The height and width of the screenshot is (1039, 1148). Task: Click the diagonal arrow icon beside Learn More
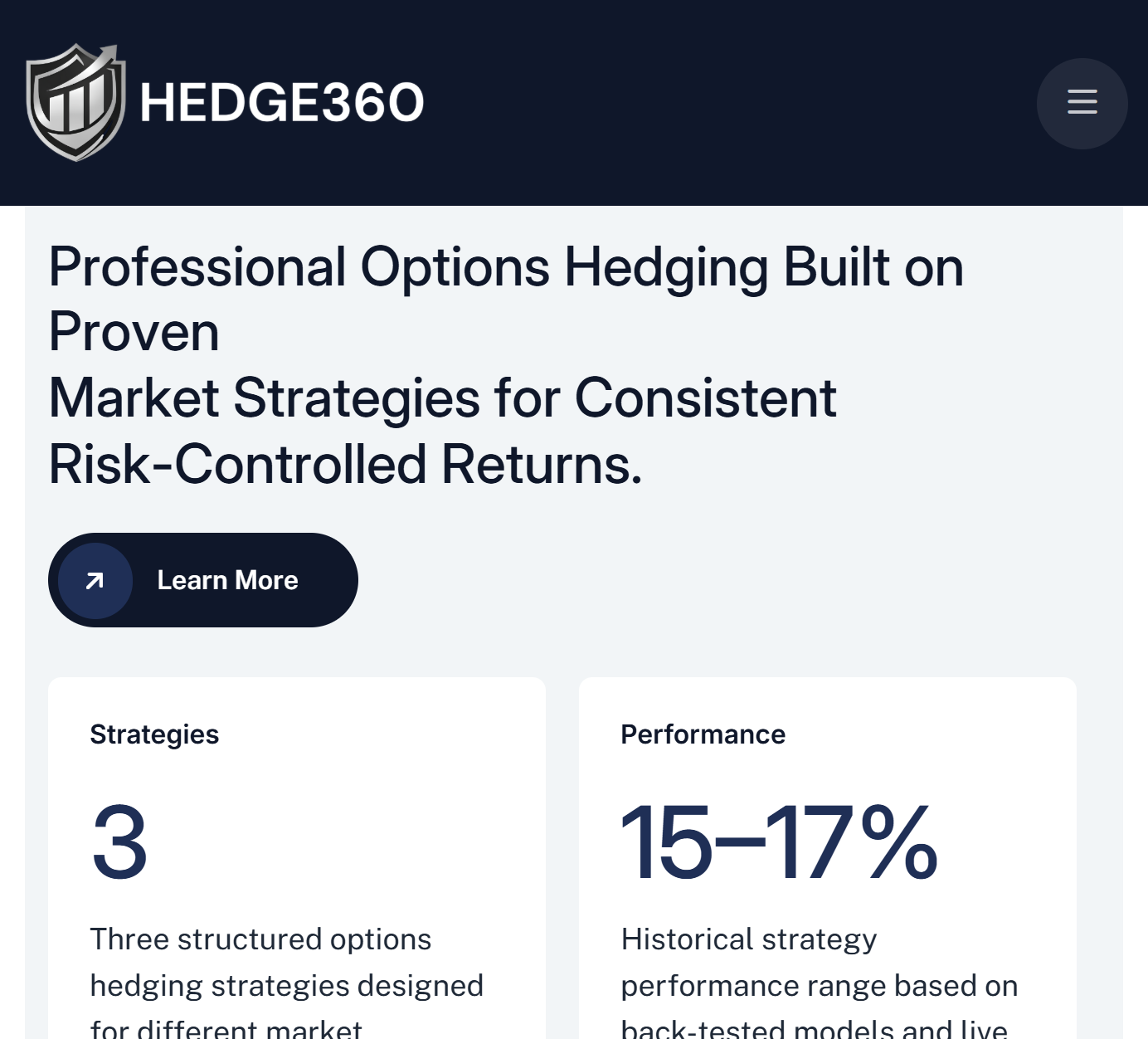[x=95, y=581]
